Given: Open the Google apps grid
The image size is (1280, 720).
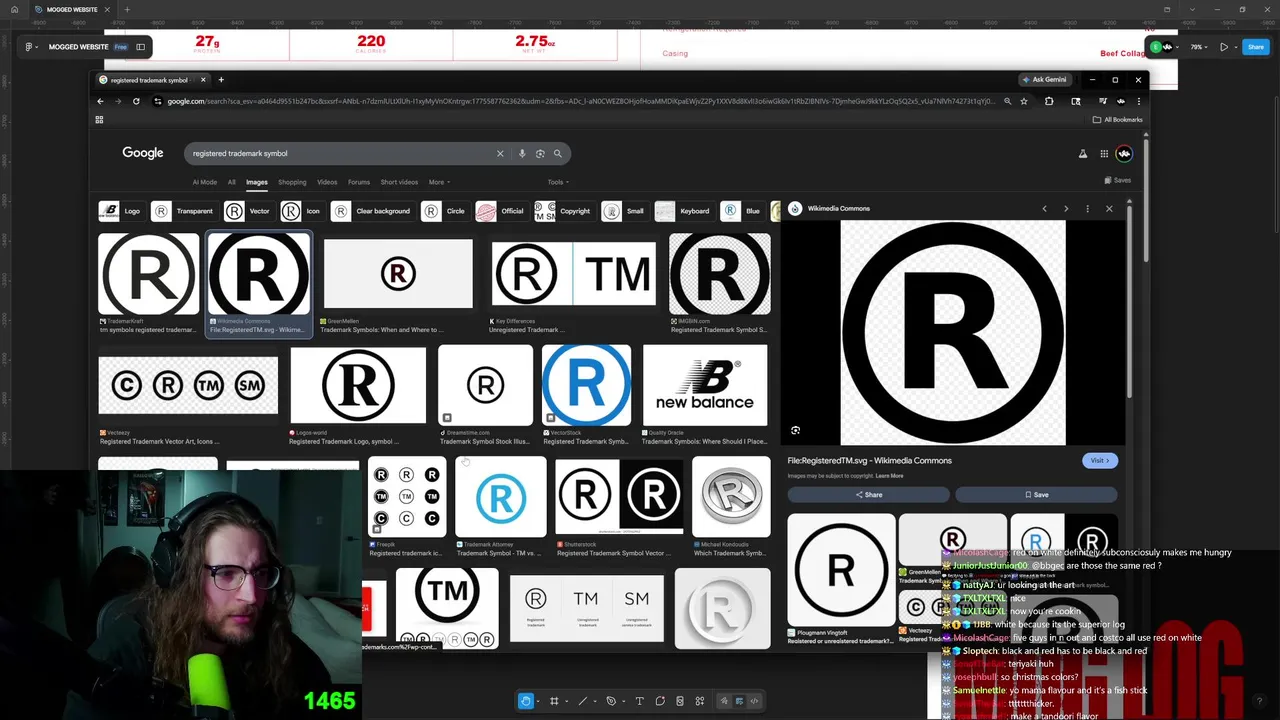Looking at the screenshot, I should (1104, 154).
